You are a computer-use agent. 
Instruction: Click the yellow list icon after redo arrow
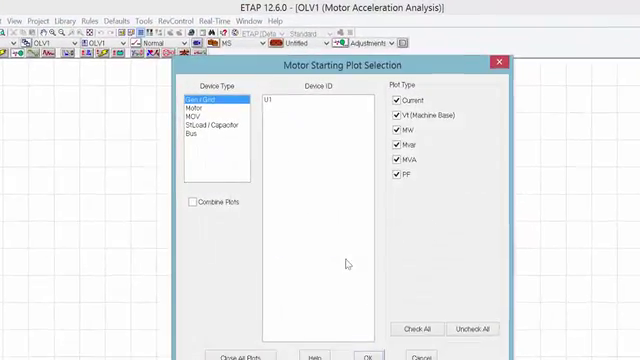[x=122, y=33]
